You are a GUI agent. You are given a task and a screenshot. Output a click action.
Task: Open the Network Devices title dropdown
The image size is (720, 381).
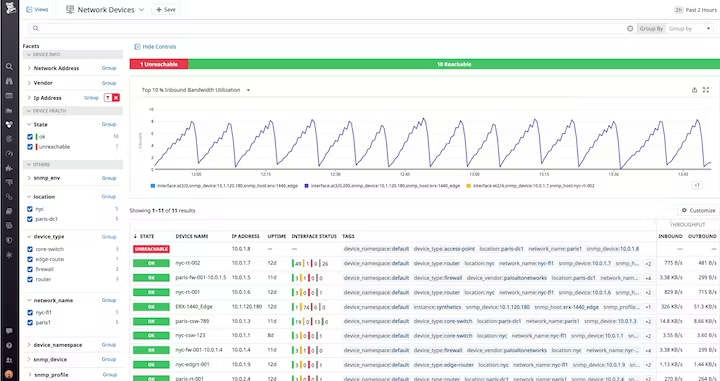click(x=141, y=10)
